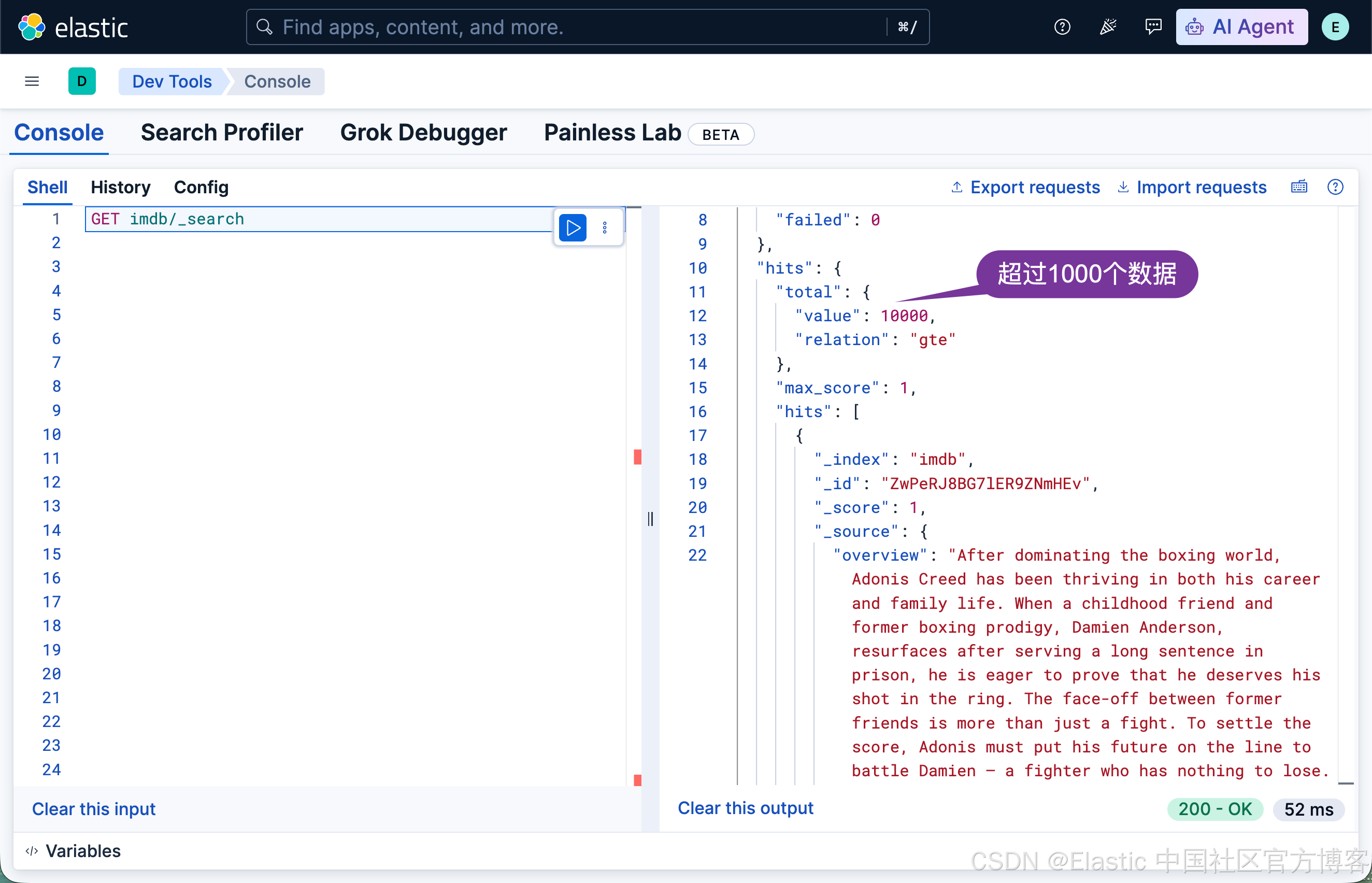Click the panel resize handle

coord(650,519)
